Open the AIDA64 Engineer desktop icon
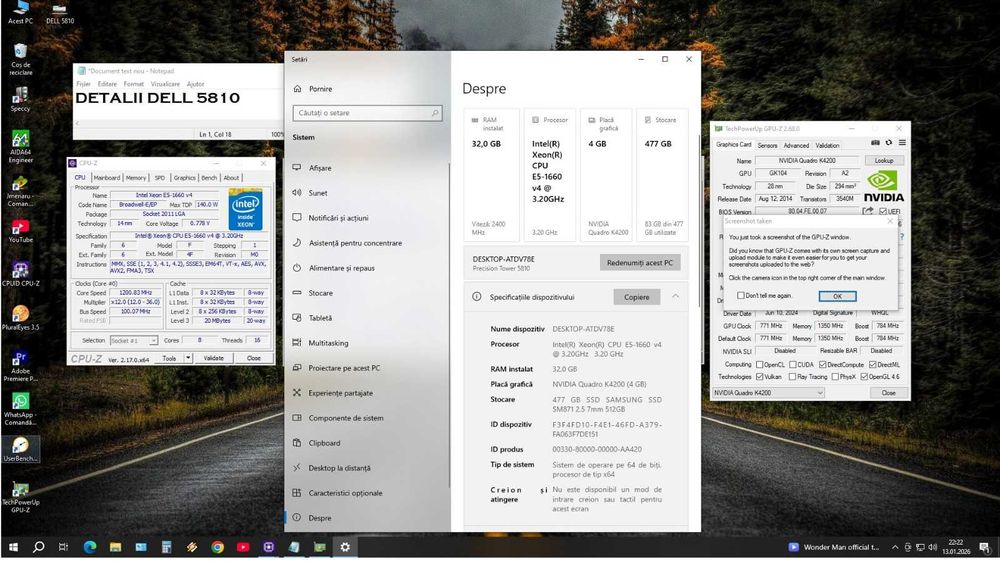 (20, 147)
